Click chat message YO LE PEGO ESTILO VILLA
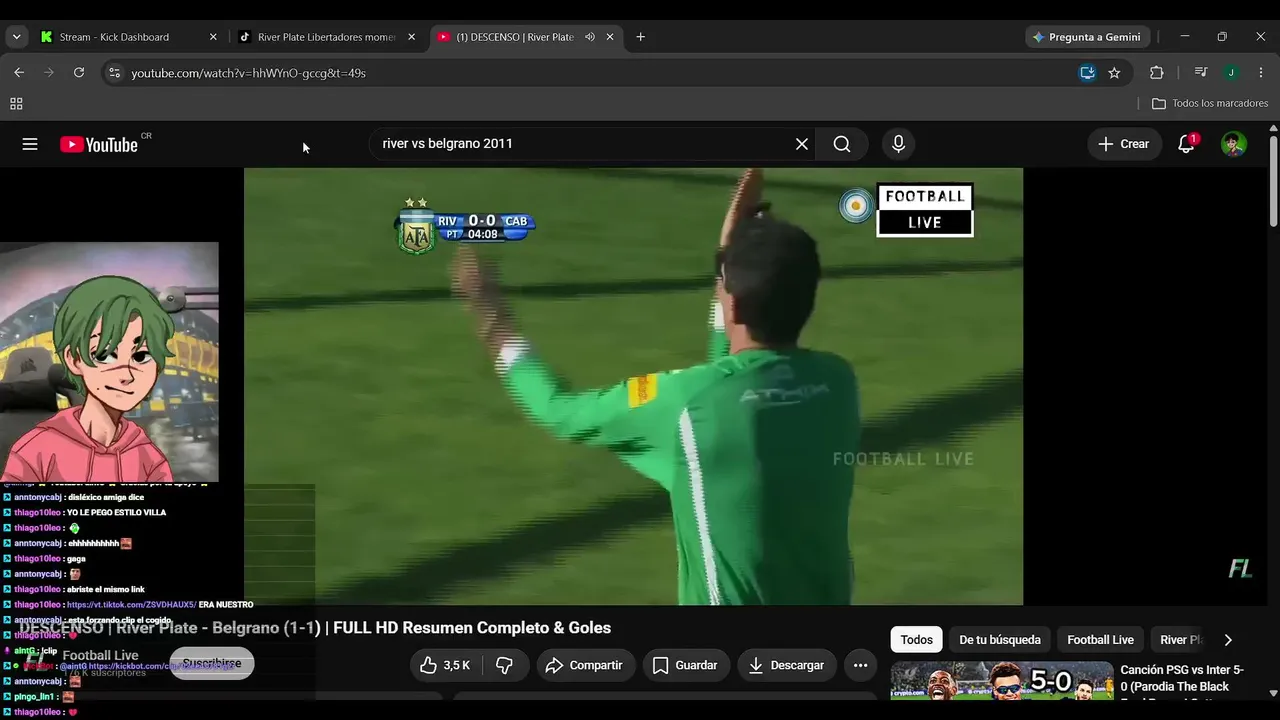This screenshot has width=1280, height=720. pos(116,513)
